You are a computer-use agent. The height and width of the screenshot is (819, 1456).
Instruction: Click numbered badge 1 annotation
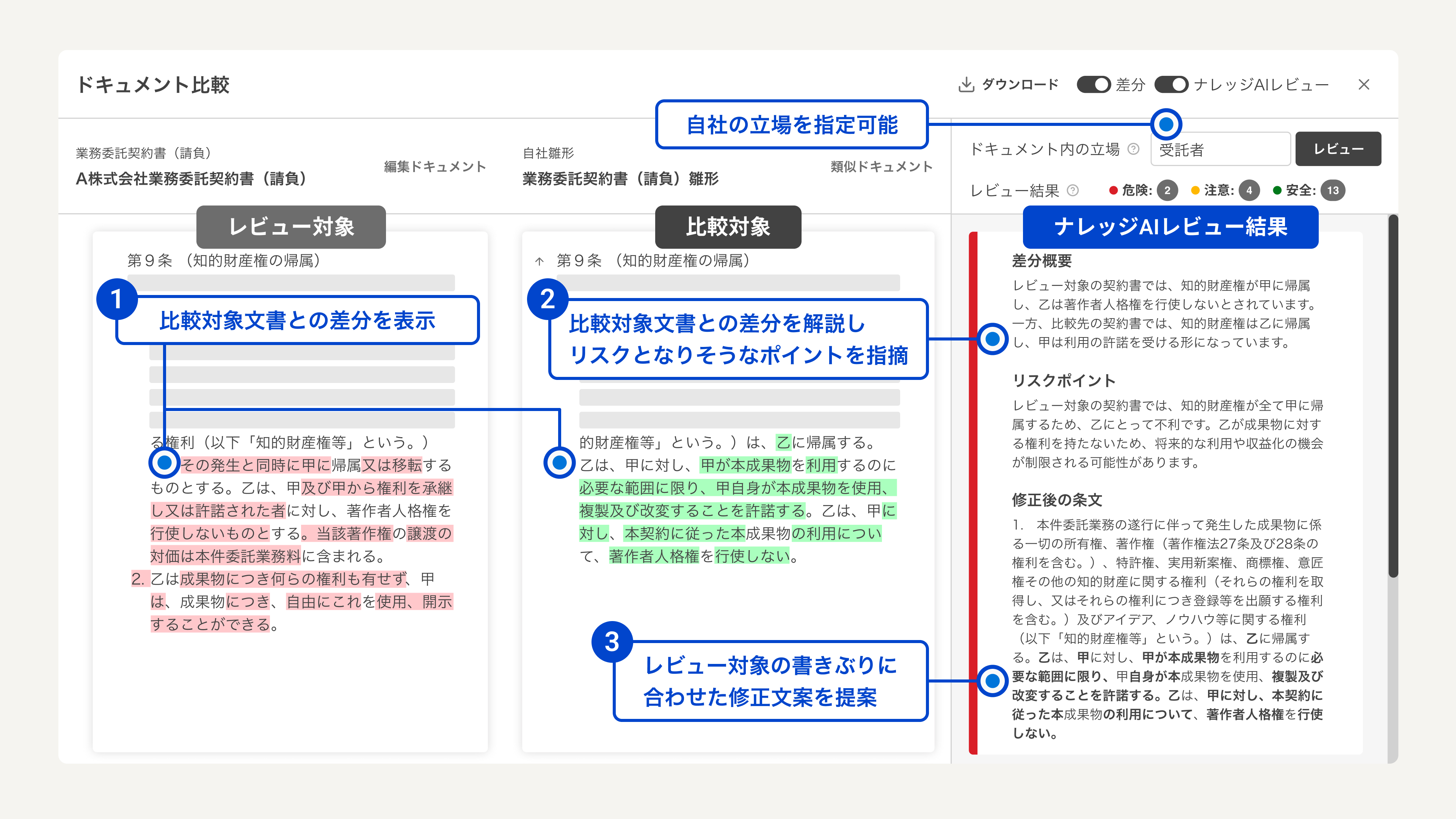click(117, 298)
